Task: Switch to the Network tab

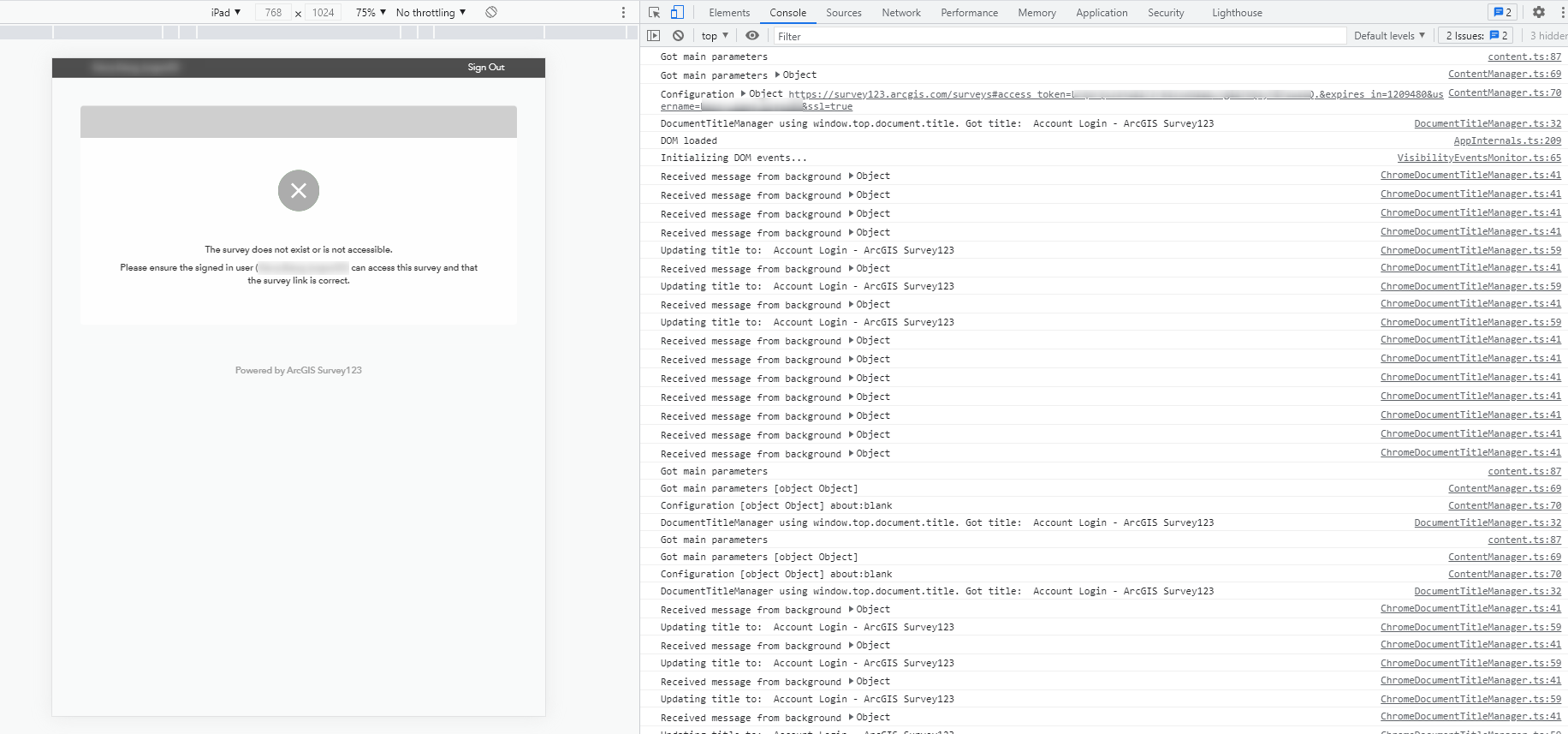Action: coord(901,13)
